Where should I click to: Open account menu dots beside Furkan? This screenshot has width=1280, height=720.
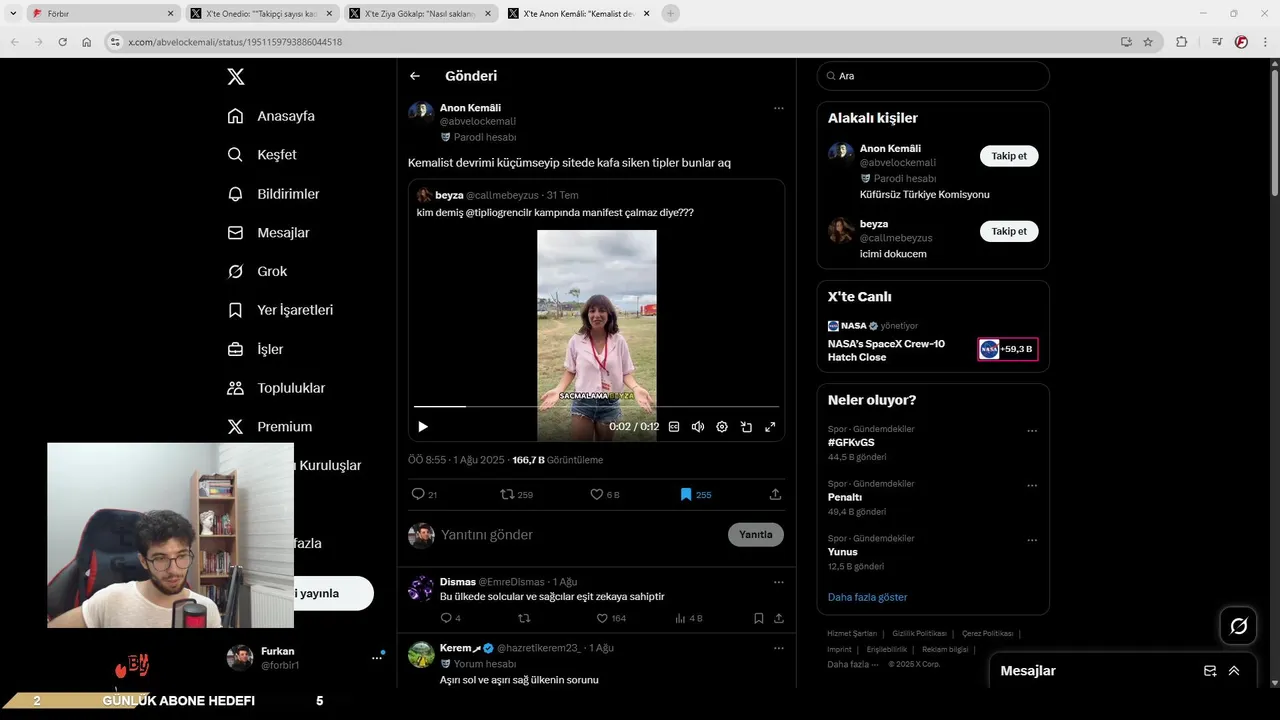(377, 657)
